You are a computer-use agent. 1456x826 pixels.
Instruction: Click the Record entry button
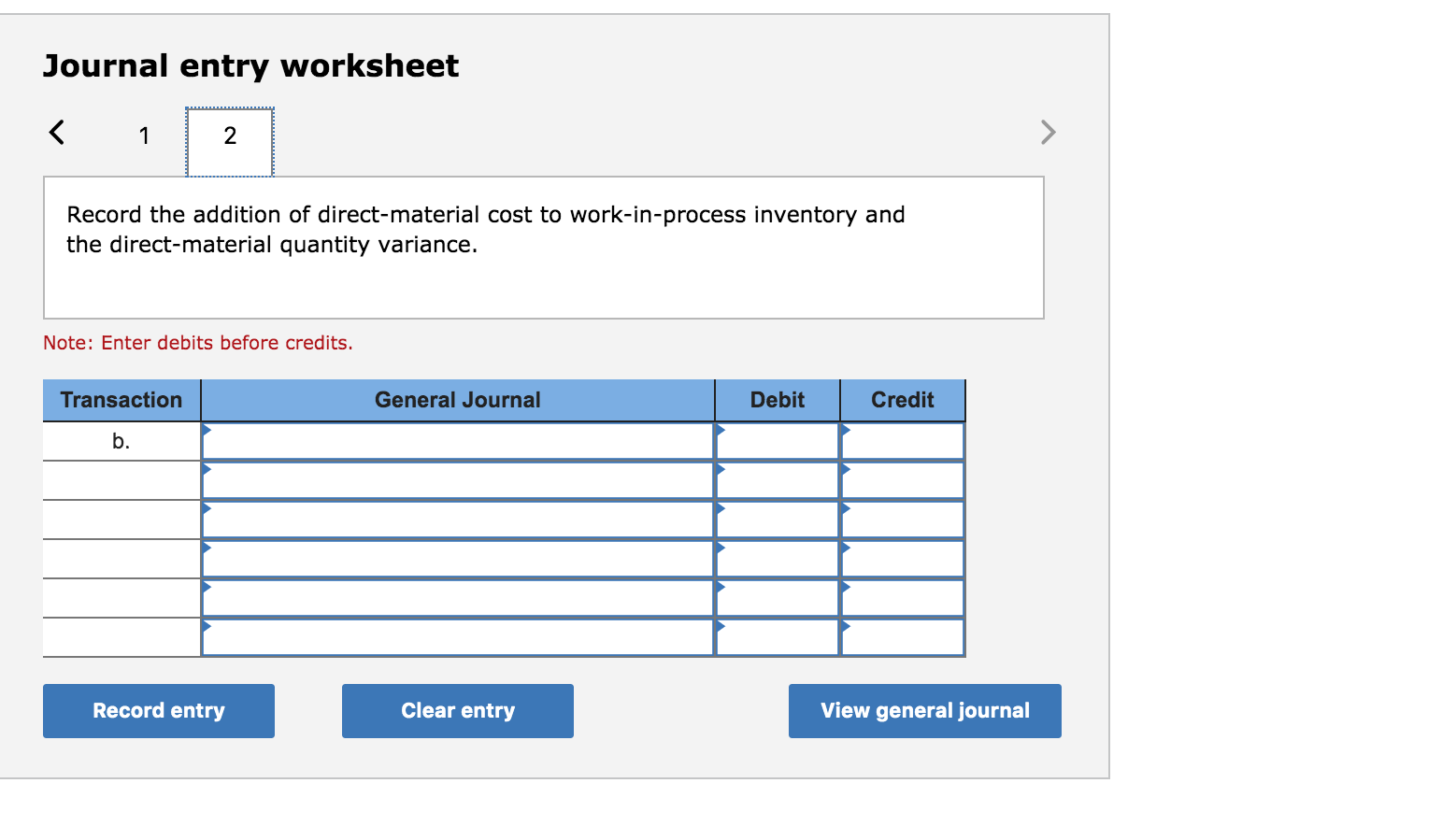[x=158, y=710]
